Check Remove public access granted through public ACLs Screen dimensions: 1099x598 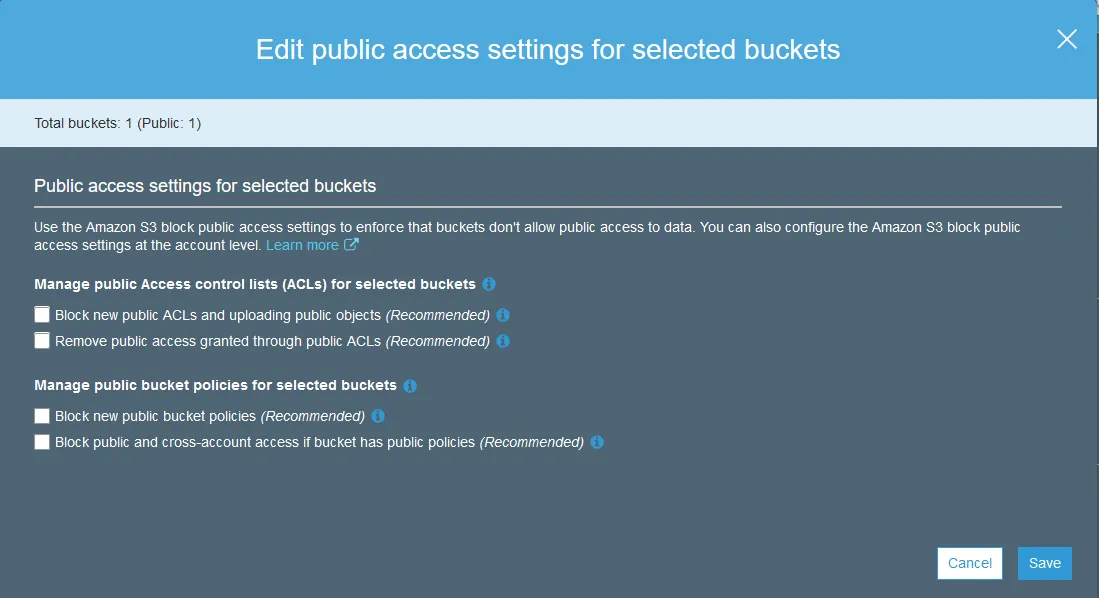[42, 340]
